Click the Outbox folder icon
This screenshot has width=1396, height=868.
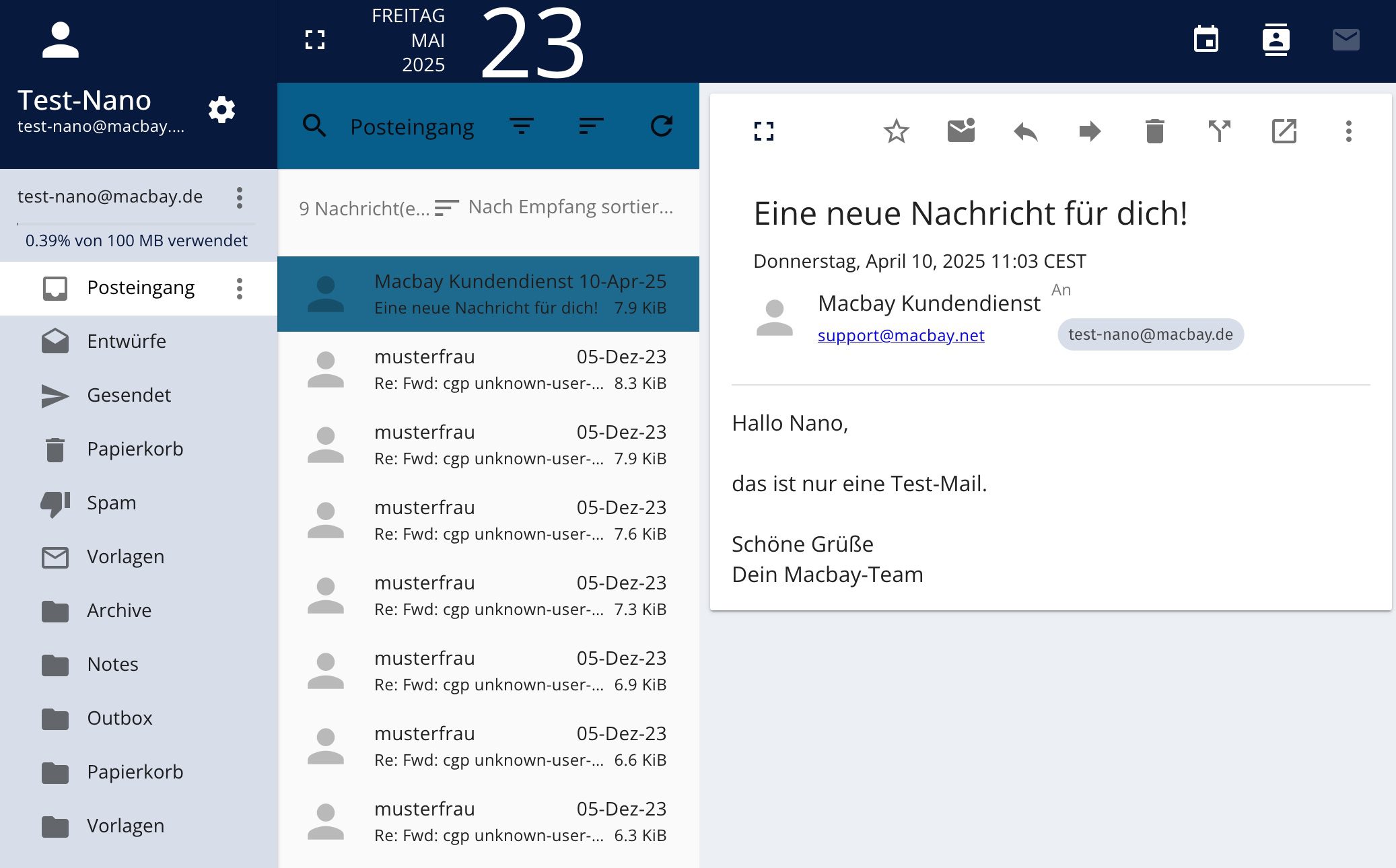55,719
